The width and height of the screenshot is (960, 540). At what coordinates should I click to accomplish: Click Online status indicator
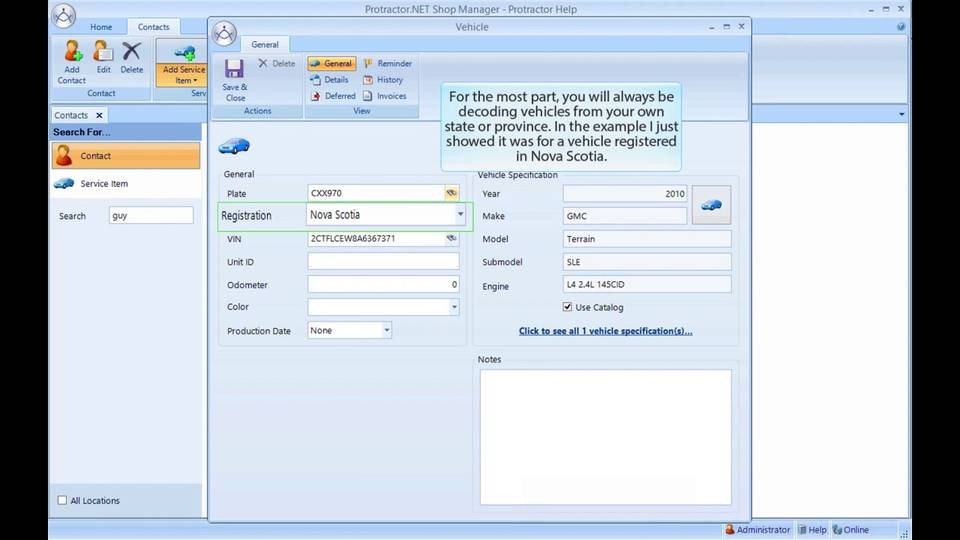850,530
